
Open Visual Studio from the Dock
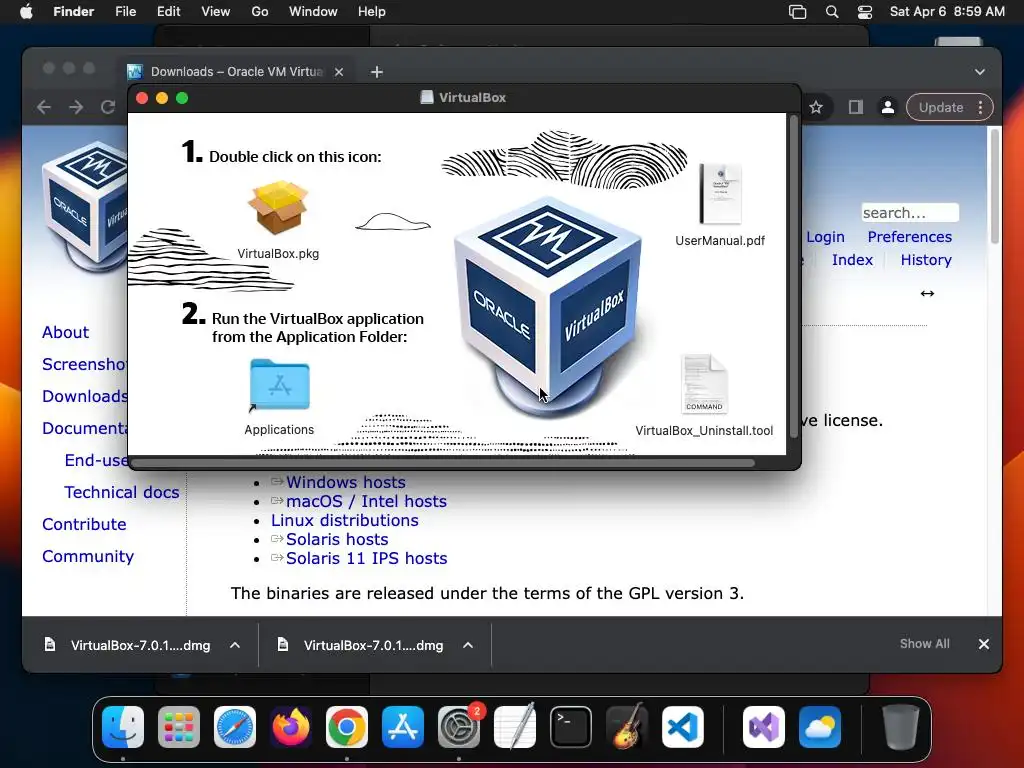(763, 727)
